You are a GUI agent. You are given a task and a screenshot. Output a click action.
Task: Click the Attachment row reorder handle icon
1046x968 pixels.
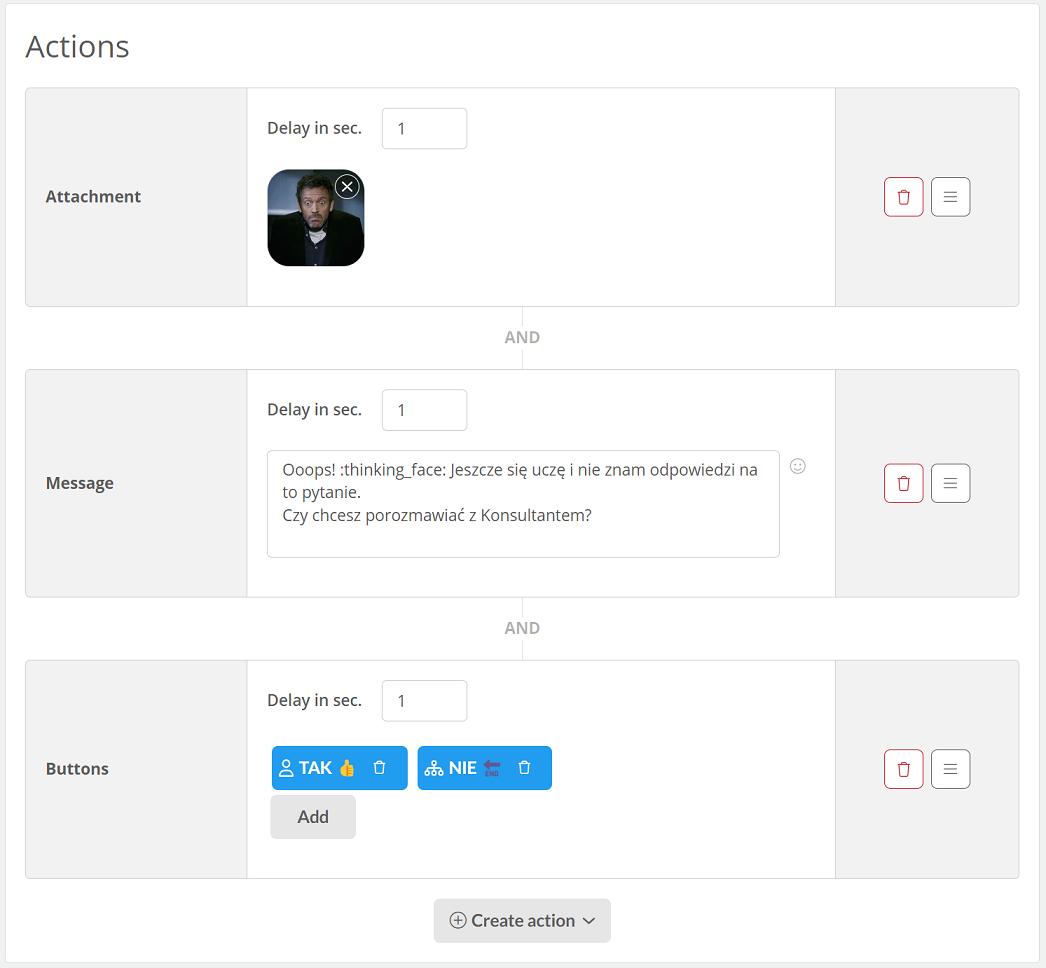tap(950, 197)
